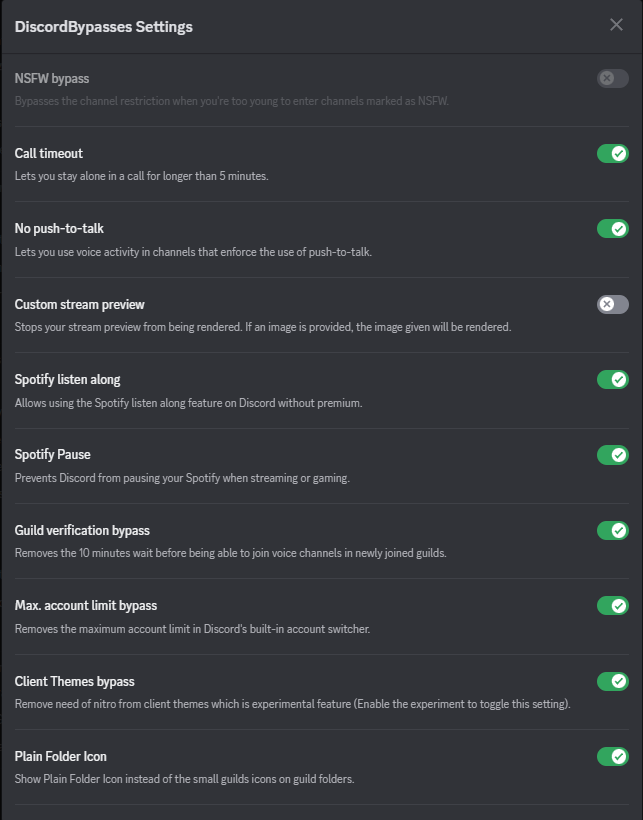Toggle the Max. account limit bypass switch
The image size is (643, 820).
pos(613,606)
